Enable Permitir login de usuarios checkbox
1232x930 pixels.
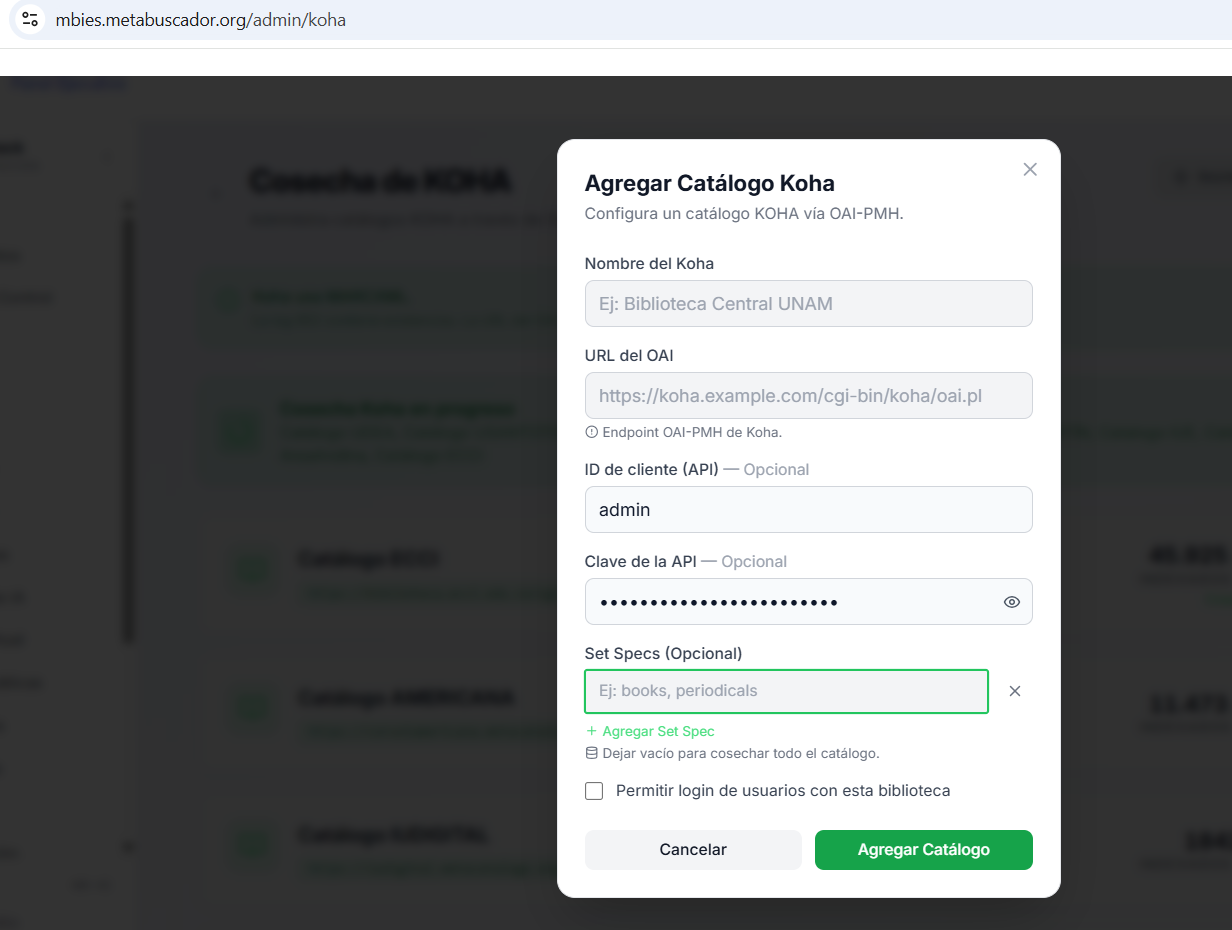click(594, 791)
